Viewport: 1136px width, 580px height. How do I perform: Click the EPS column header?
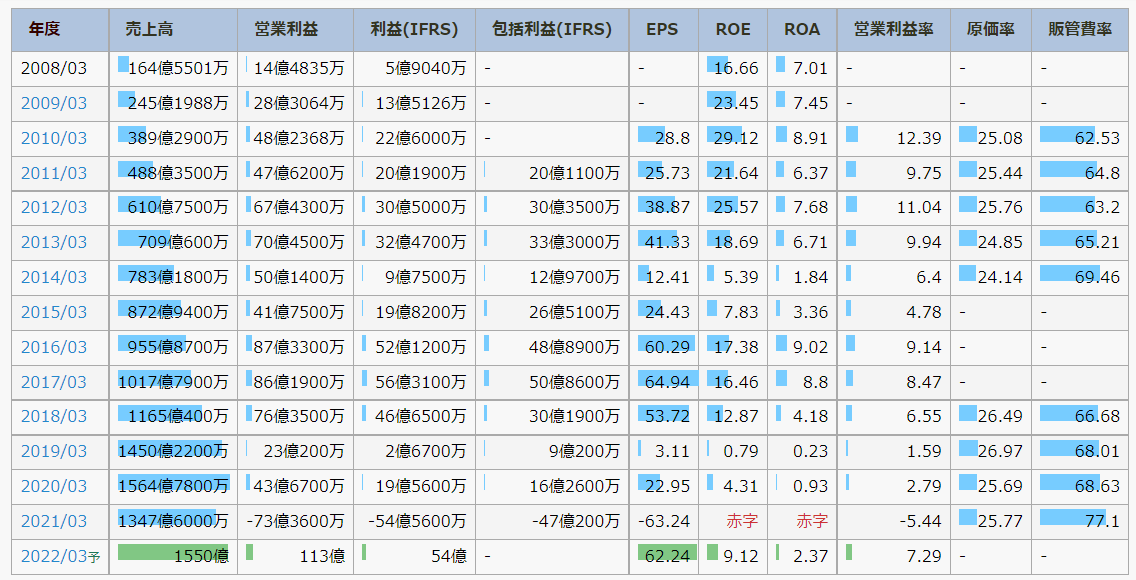point(662,30)
